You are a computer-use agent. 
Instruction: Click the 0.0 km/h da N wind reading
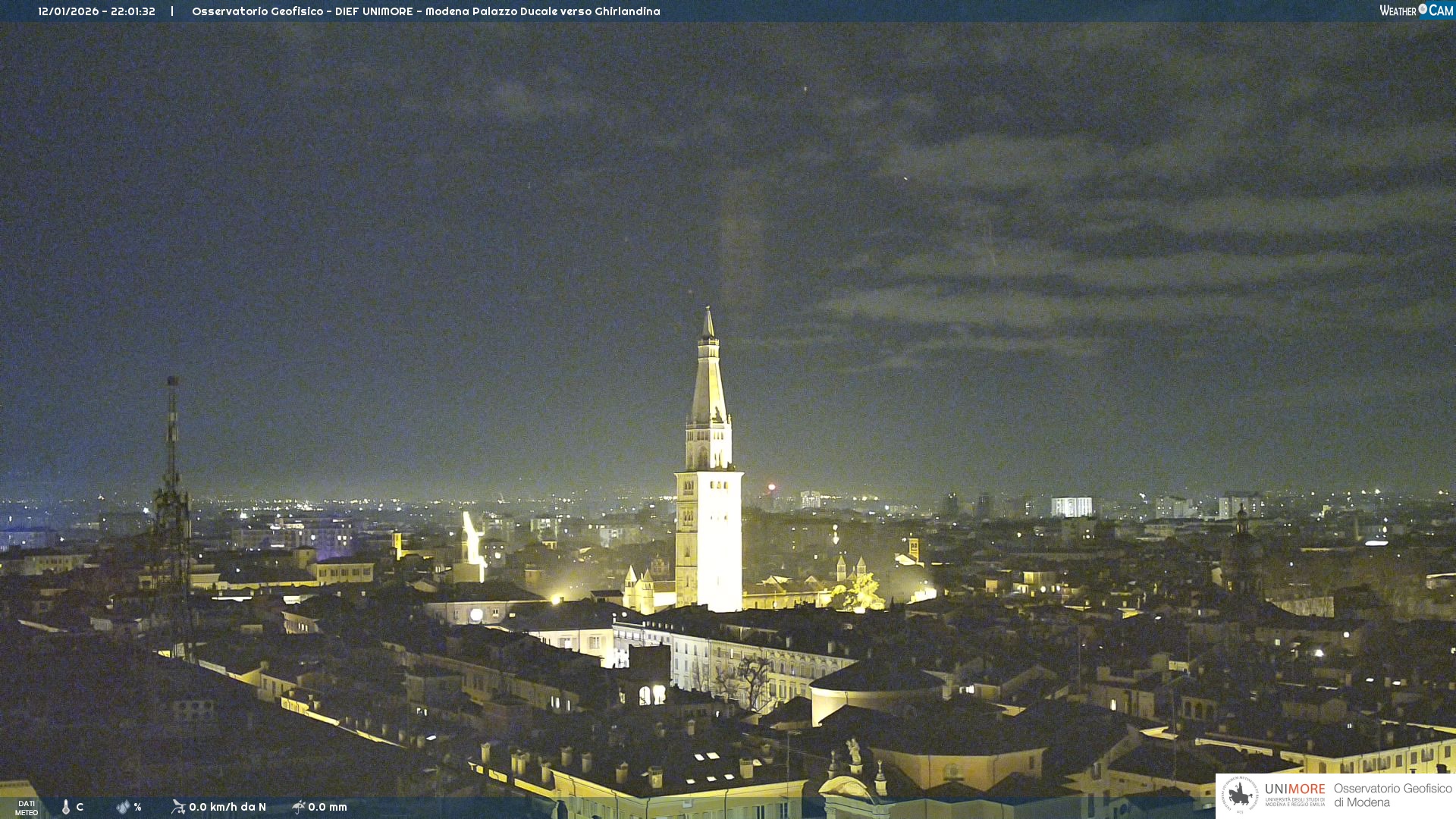227,807
